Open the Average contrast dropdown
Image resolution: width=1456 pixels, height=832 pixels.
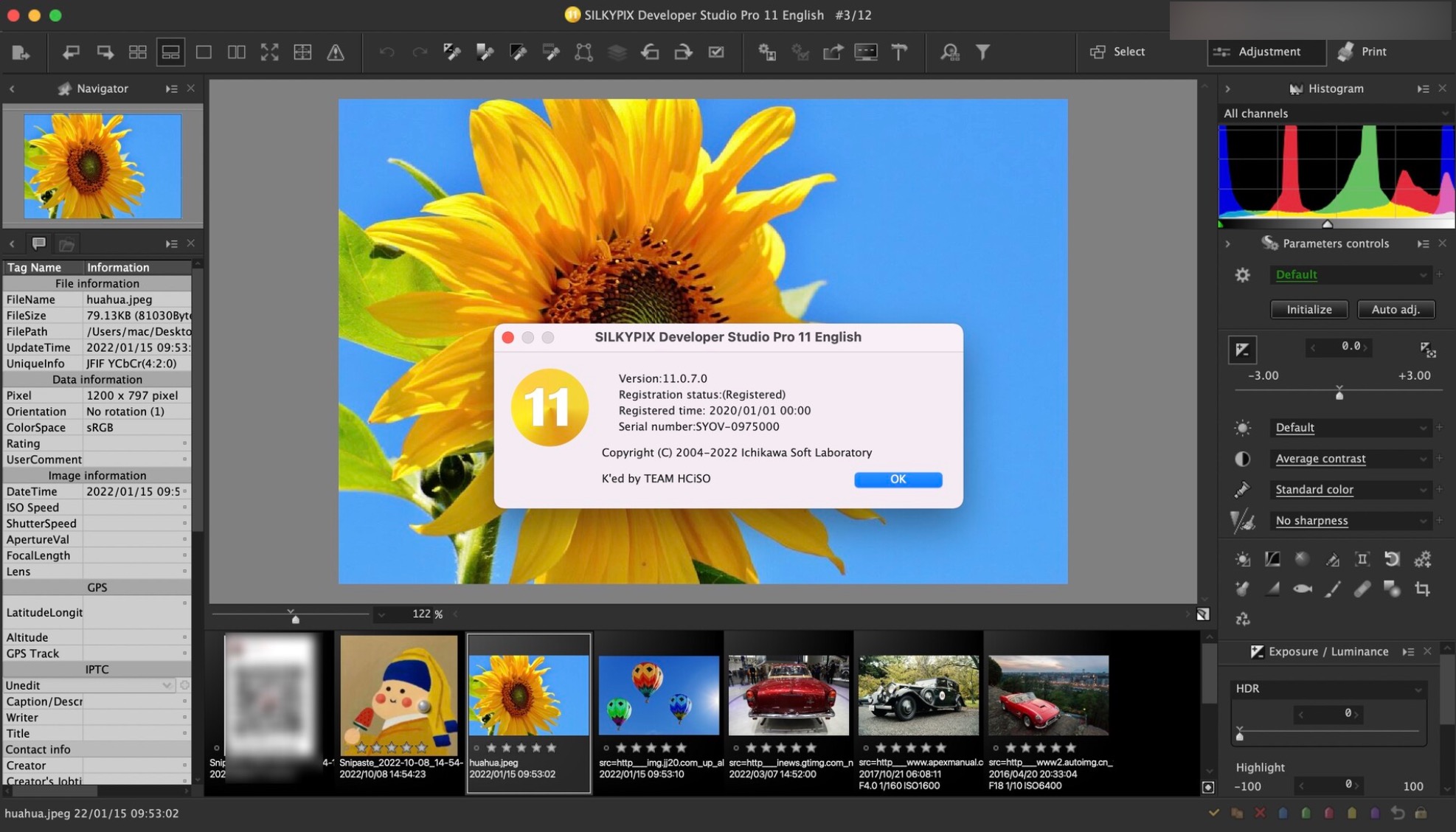click(x=1351, y=459)
